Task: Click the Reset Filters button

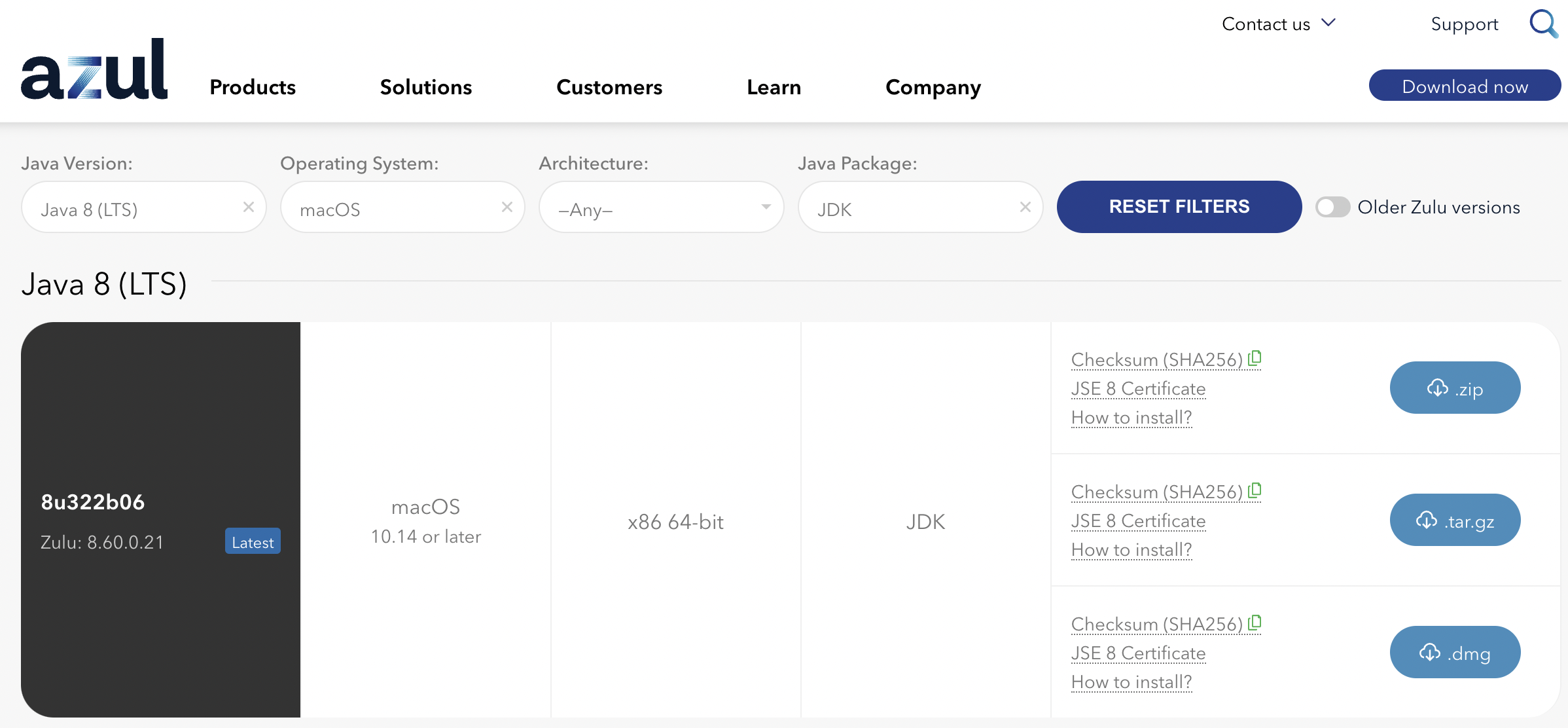Action: [x=1179, y=207]
